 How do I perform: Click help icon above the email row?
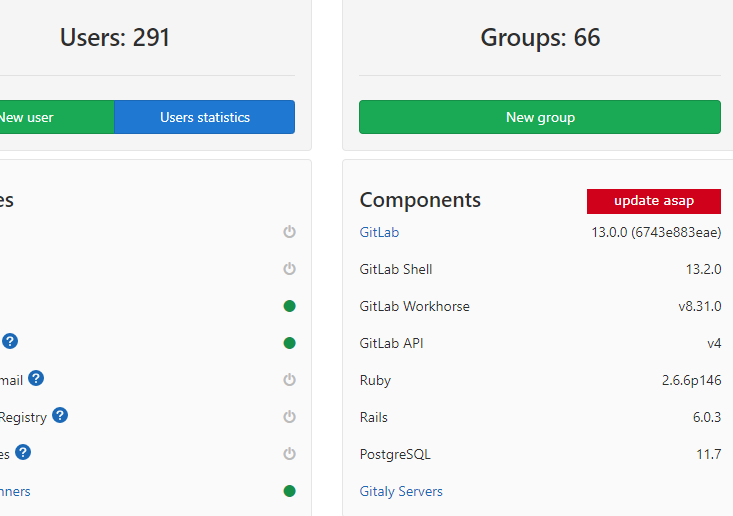[10, 341]
